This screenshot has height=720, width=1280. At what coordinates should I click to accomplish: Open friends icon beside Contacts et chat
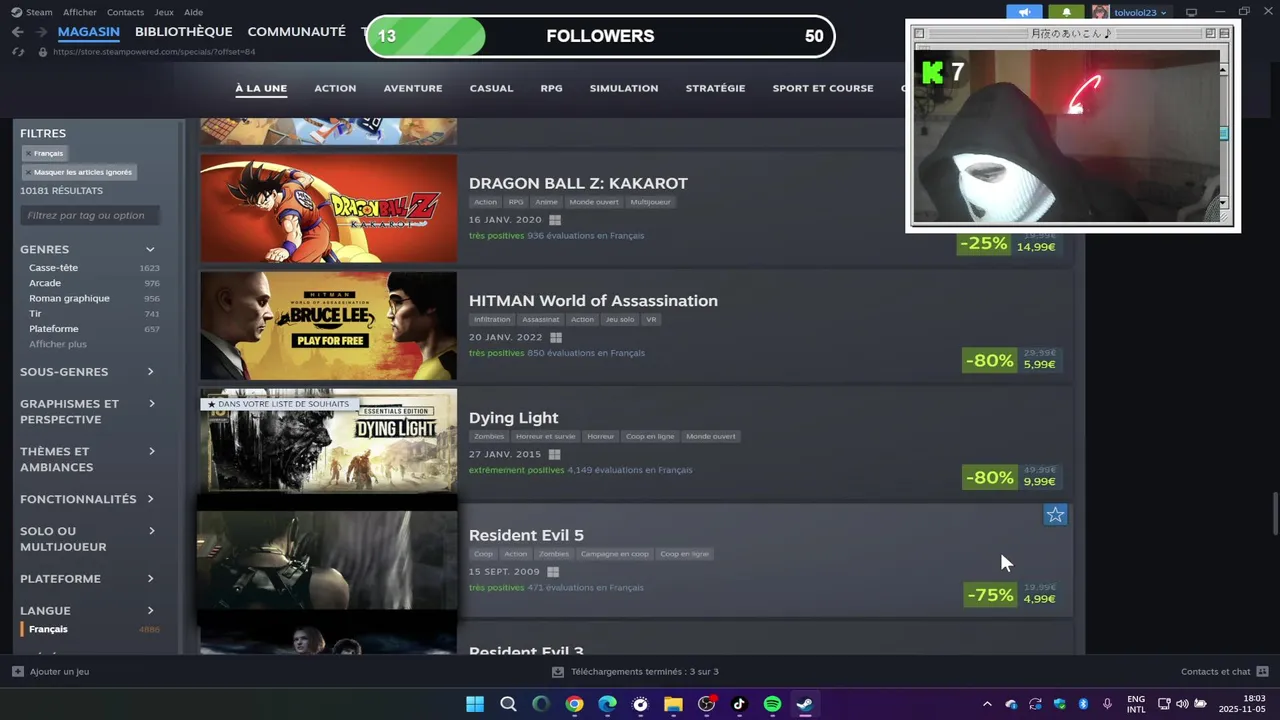[1262, 671]
